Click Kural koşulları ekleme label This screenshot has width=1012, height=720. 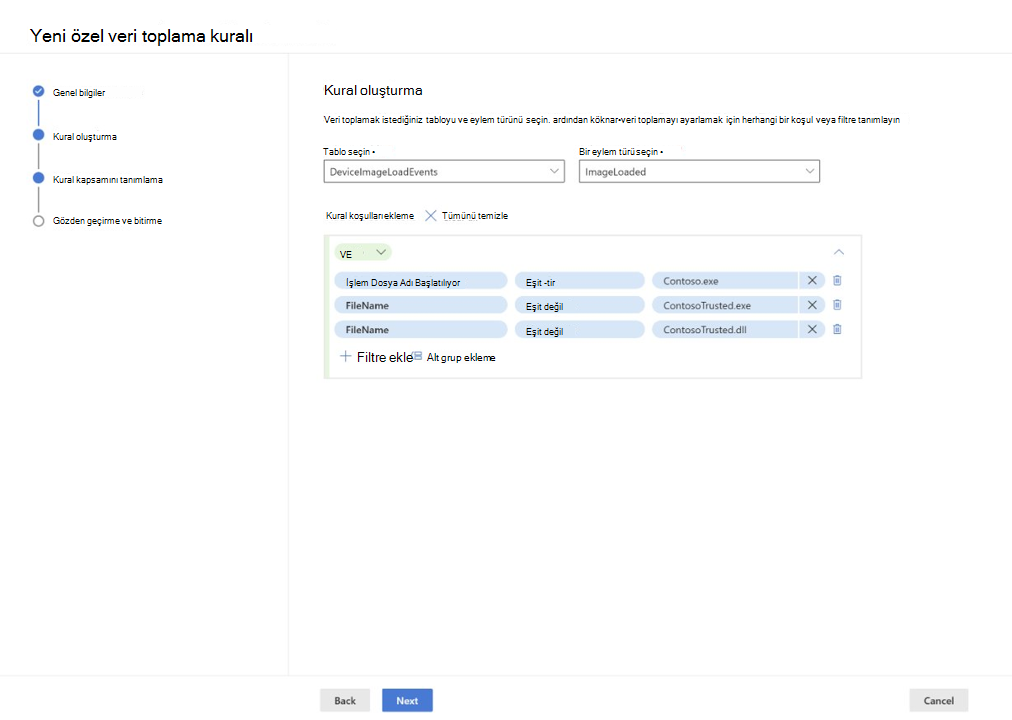point(370,215)
